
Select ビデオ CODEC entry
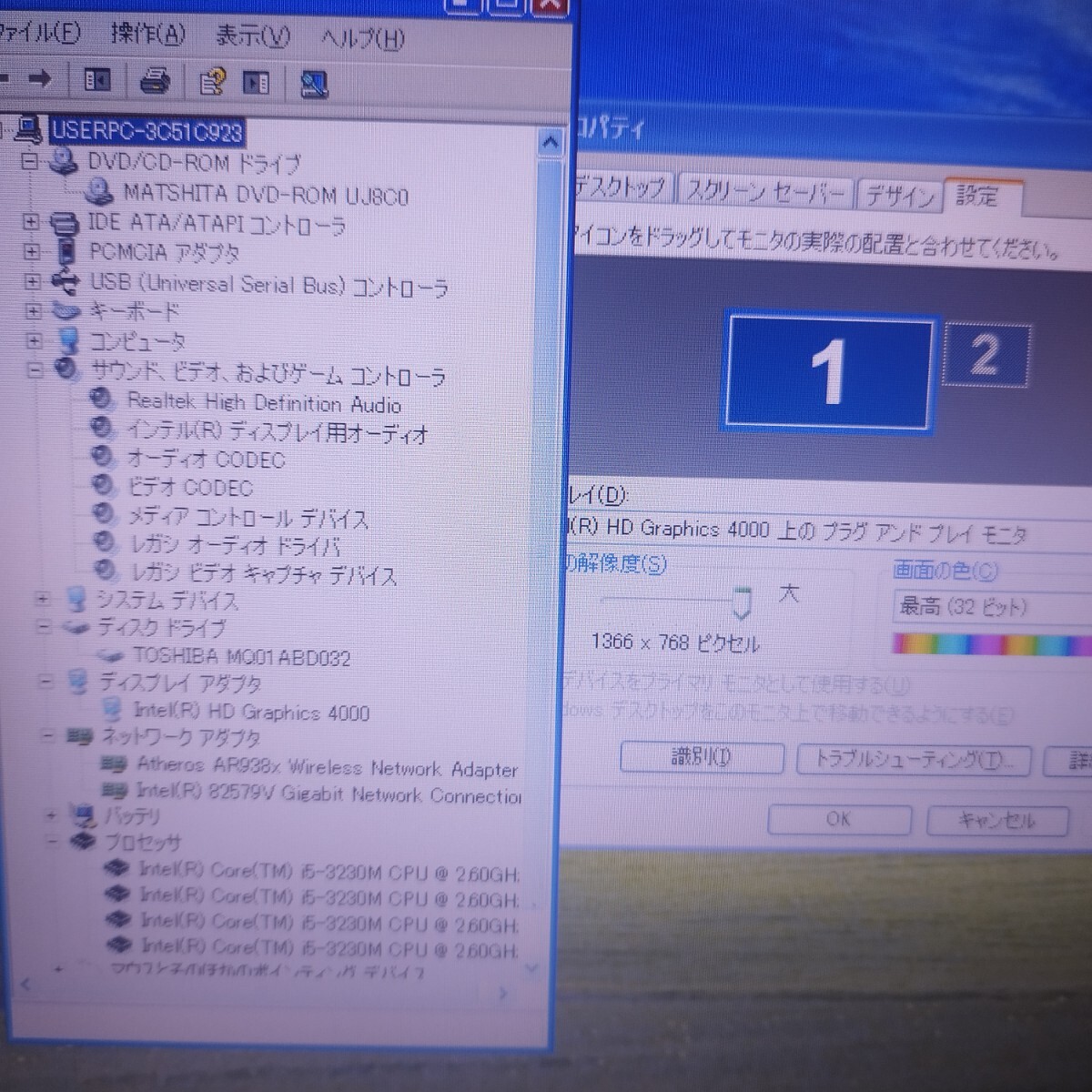[x=190, y=487]
